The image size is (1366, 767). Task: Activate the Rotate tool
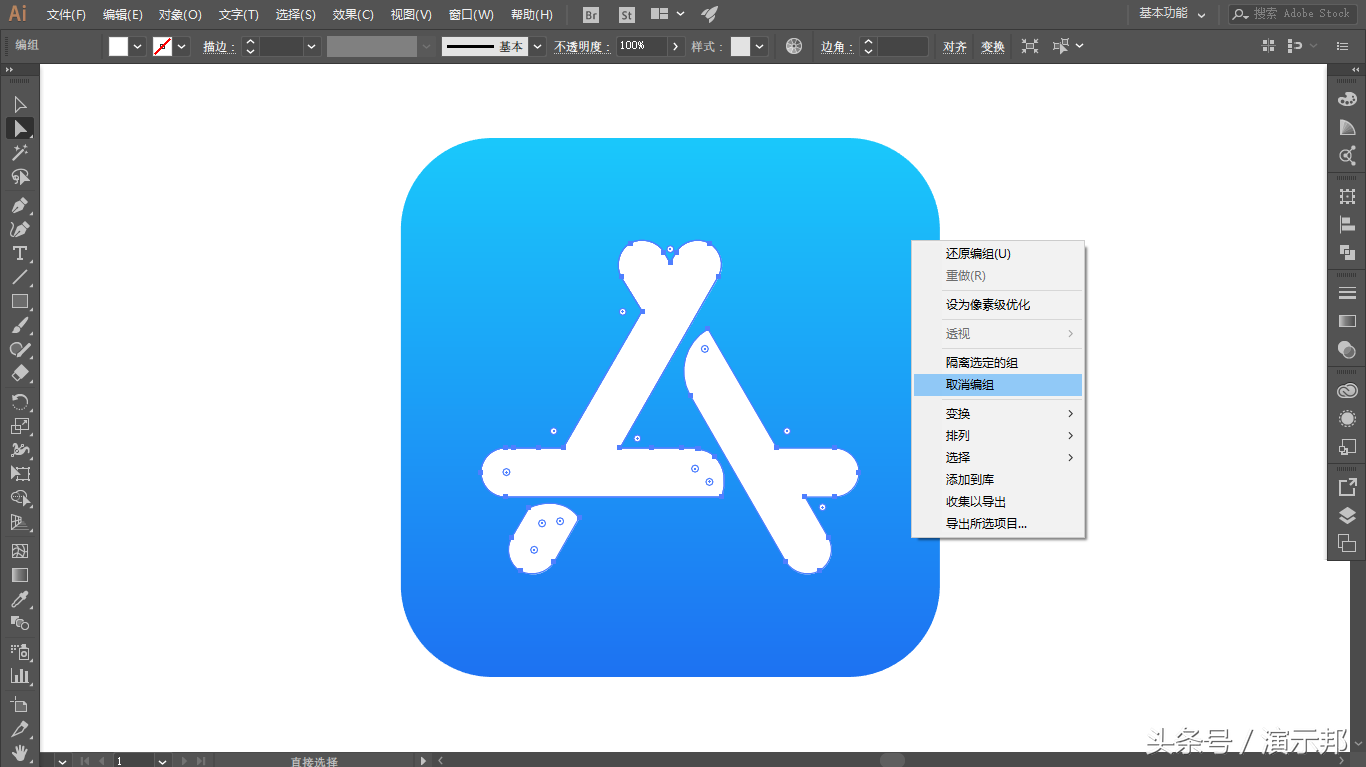(20, 401)
